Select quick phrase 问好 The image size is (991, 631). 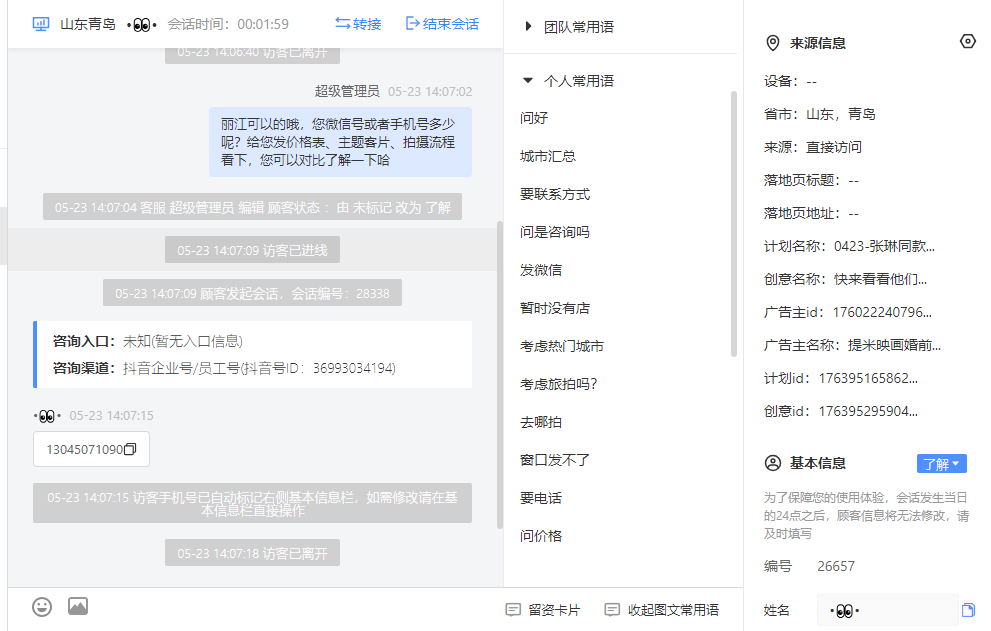click(x=534, y=118)
